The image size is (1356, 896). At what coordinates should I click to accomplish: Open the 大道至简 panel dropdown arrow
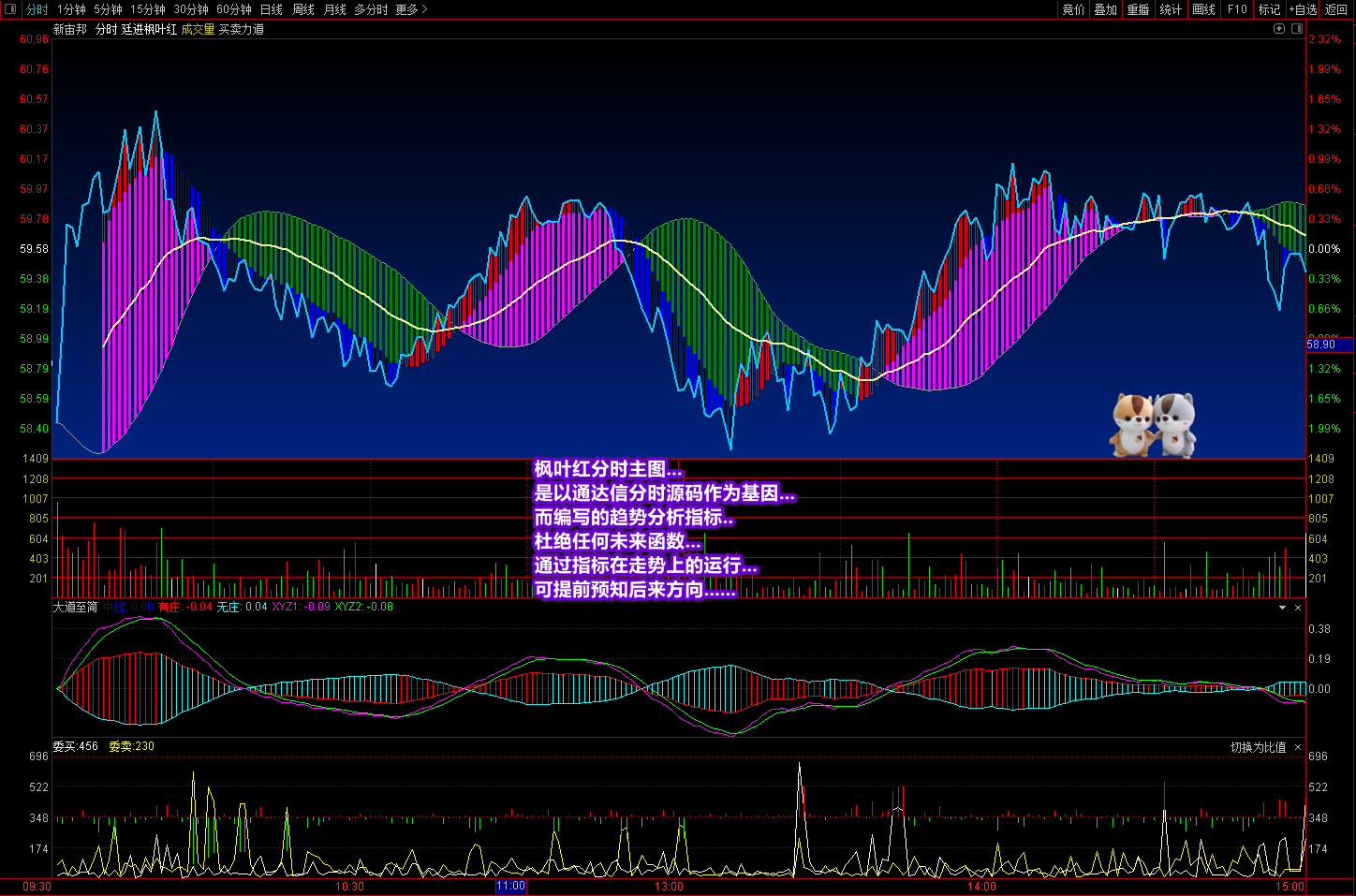click(x=1282, y=608)
